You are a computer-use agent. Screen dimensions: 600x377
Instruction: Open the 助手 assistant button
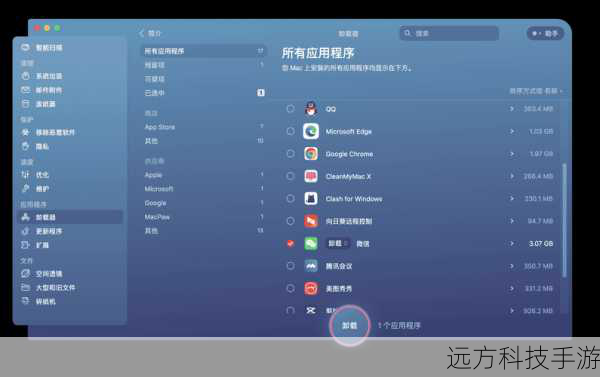coord(545,33)
